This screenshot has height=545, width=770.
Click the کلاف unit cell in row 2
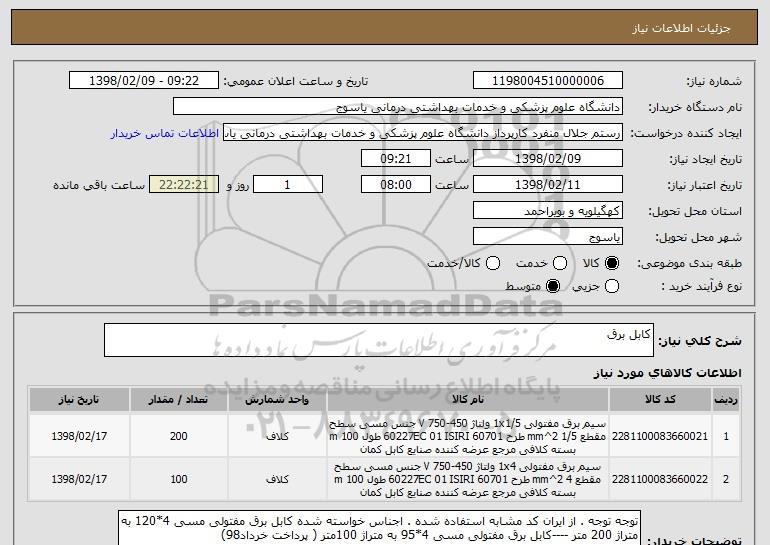(x=277, y=479)
